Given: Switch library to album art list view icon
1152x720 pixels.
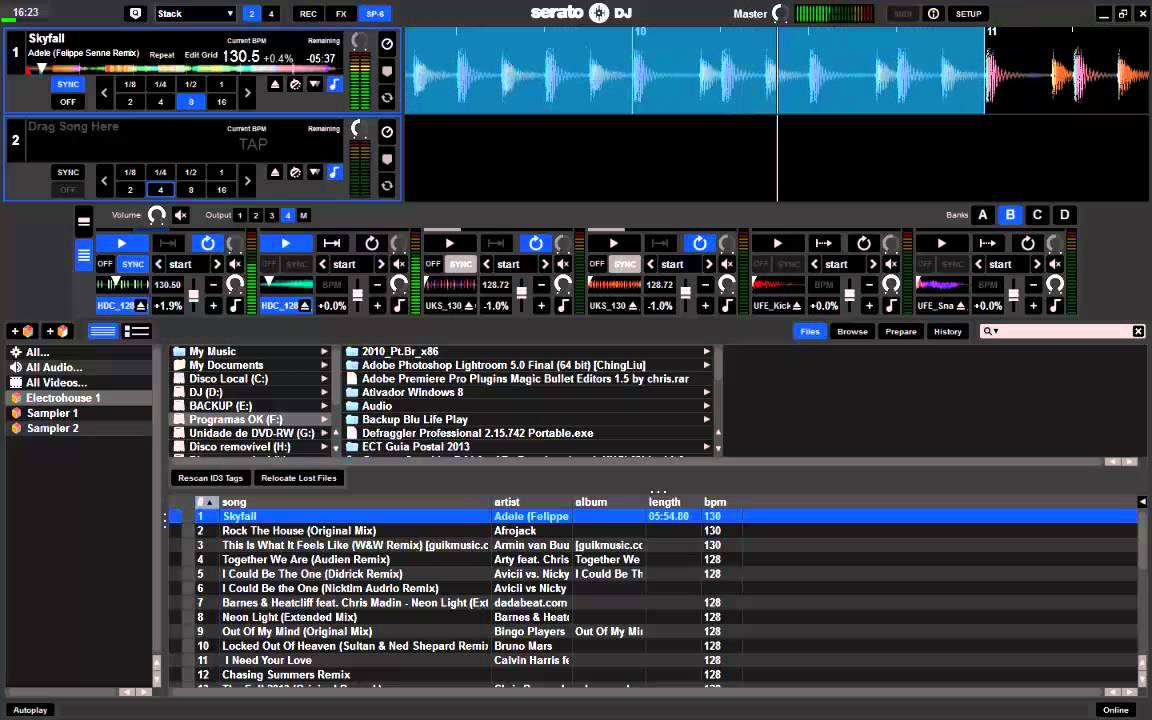Looking at the screenshot, I should tap(137, 331).
